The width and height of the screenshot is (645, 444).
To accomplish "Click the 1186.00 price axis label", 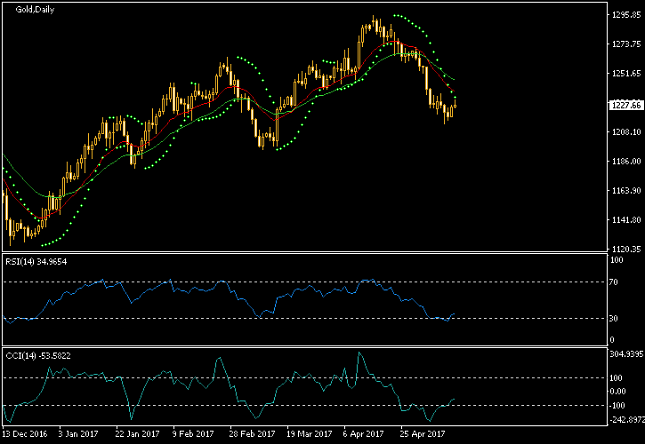I will pyautogui.click(x=626, y=161).
